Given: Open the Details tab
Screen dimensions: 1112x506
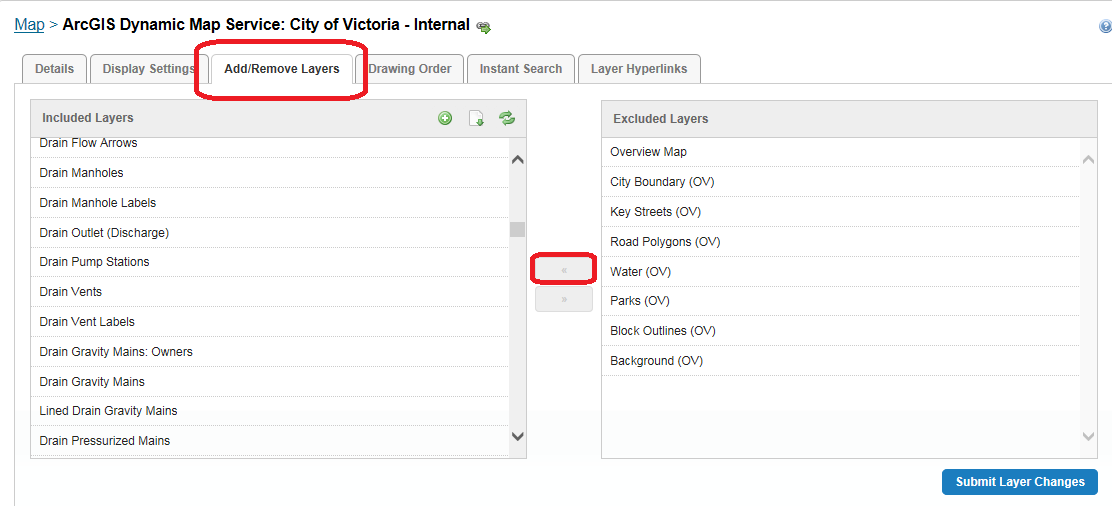Looking at the screenshot, I should [55, 69].
